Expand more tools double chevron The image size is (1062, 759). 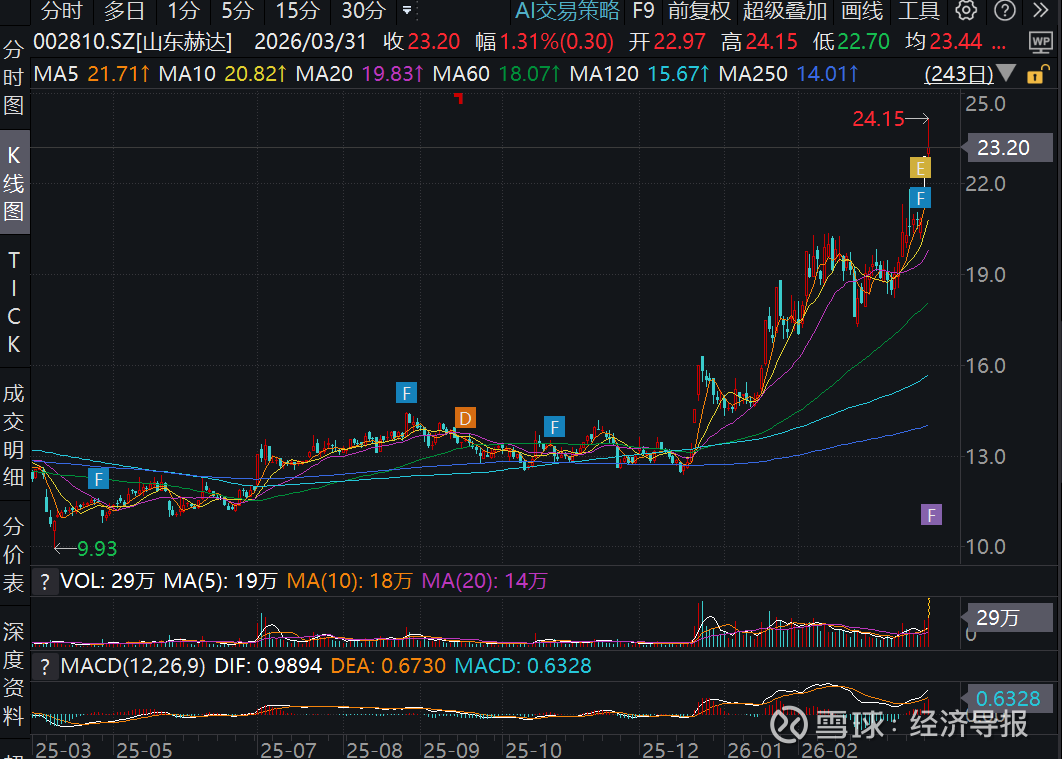pyautogui.click(x=1040, y=10)
